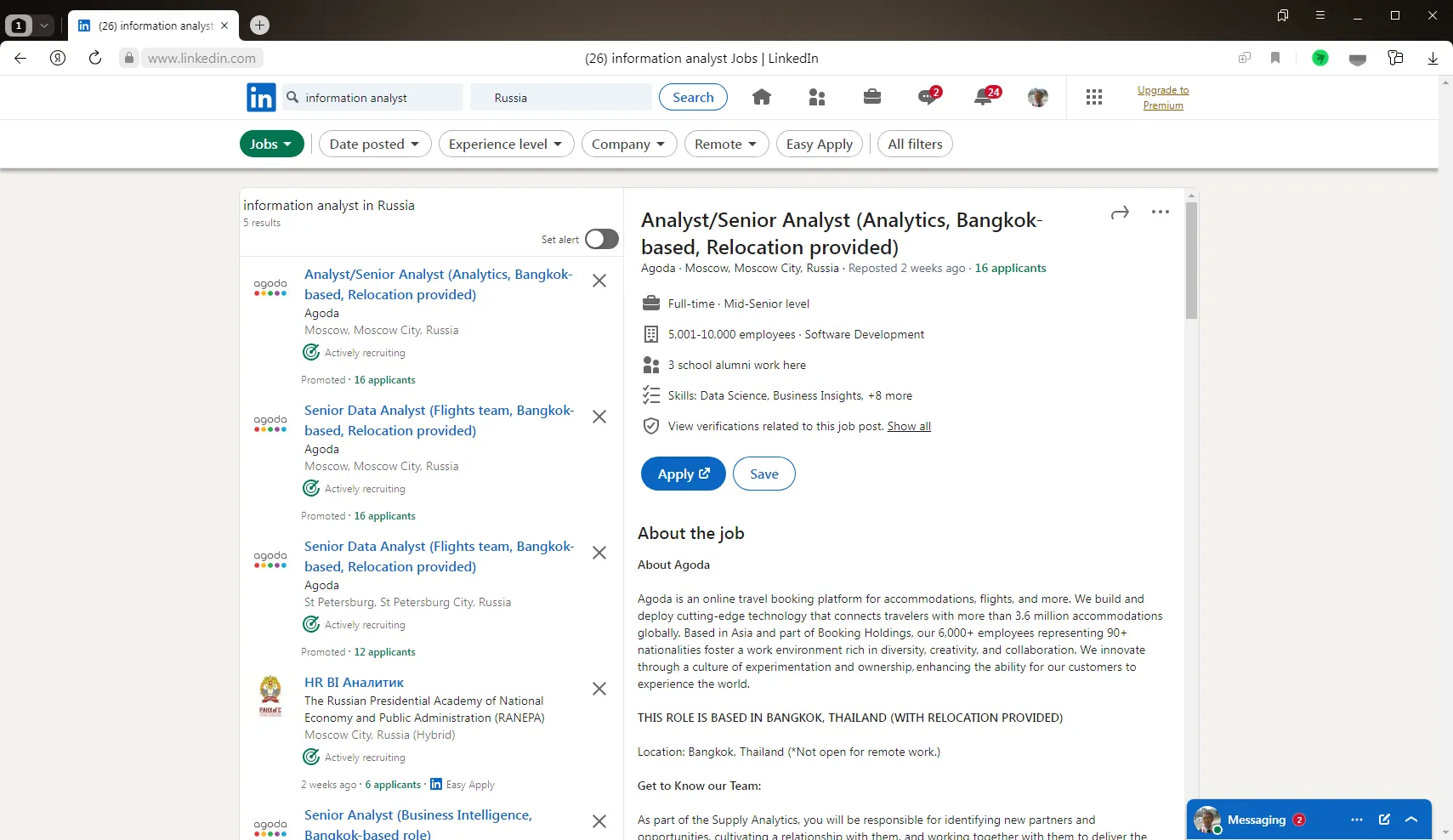Viewport: 1453px width, 840px height.
Task: Click browser back arrow
Action: 20,58
